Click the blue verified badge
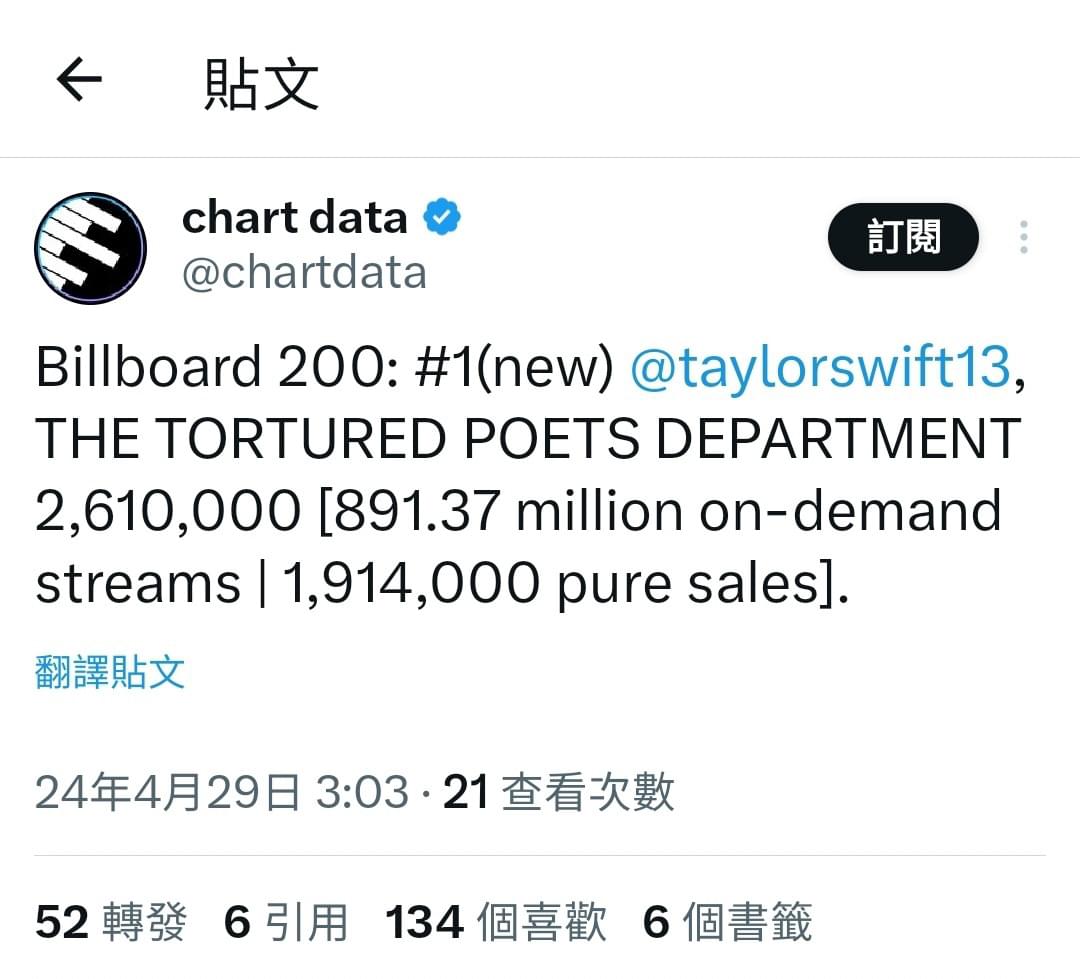1080x979 pixels. (442, 217)
